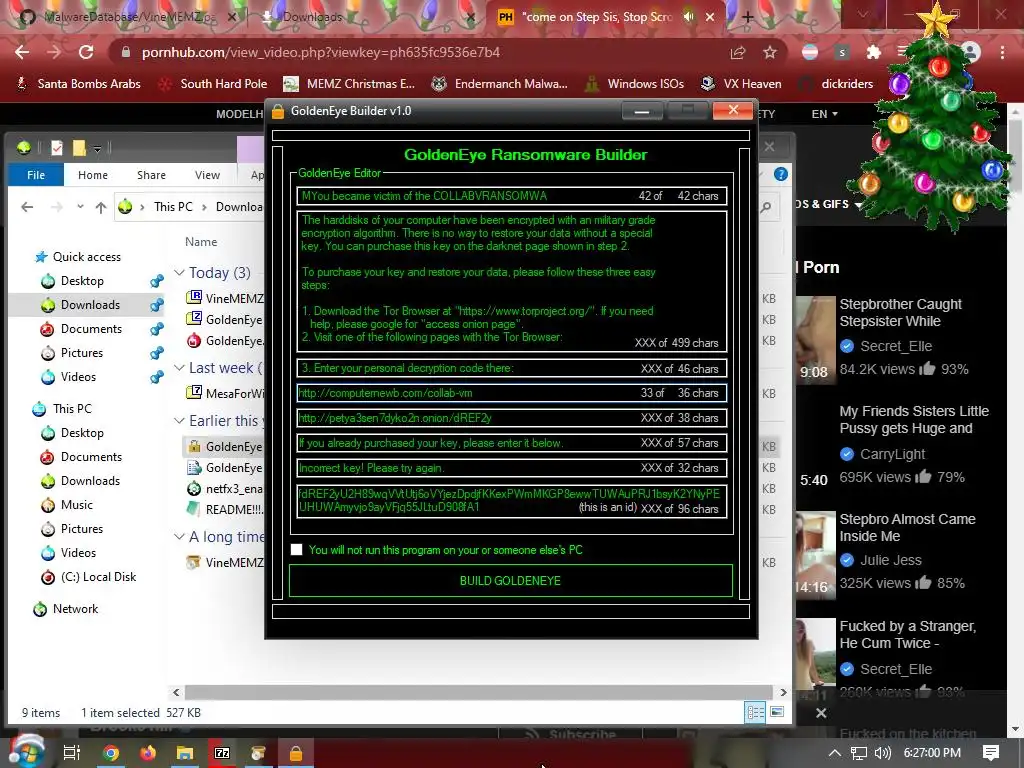Open the Home ribbon tab in File Explorer

(x=93, y=175)
